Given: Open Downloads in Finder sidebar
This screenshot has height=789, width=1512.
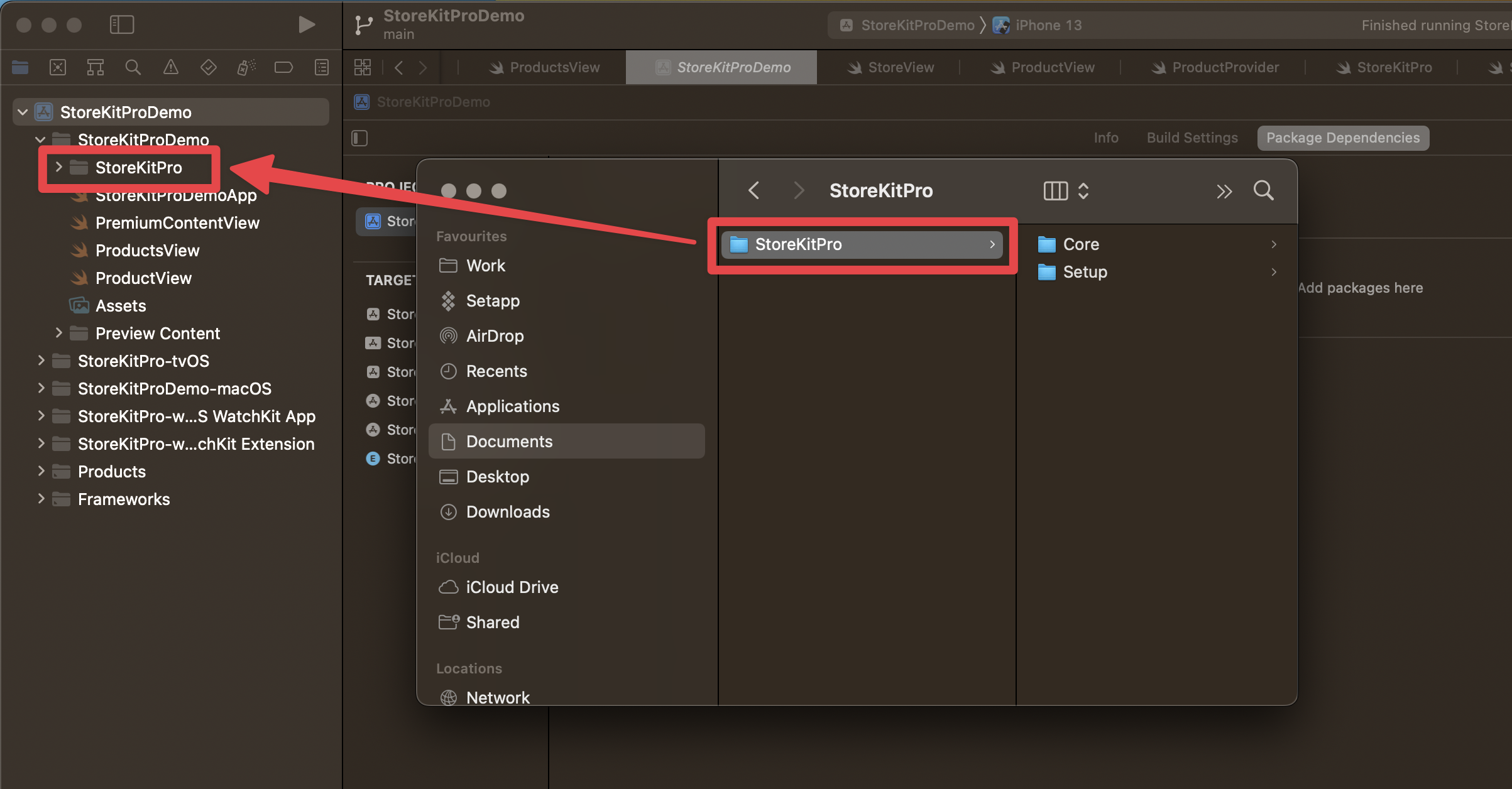Looking at the screenshot, I should [566, 512].
